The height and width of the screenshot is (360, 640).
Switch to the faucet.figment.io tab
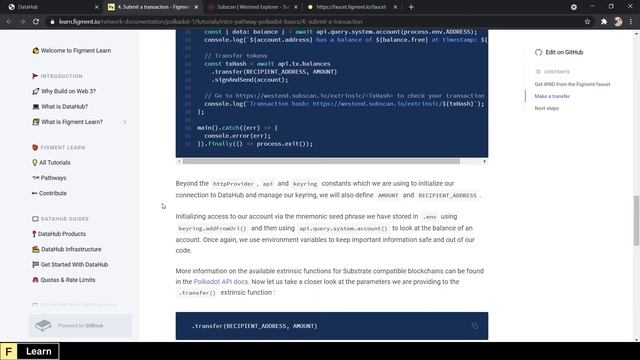pos(351,7)
